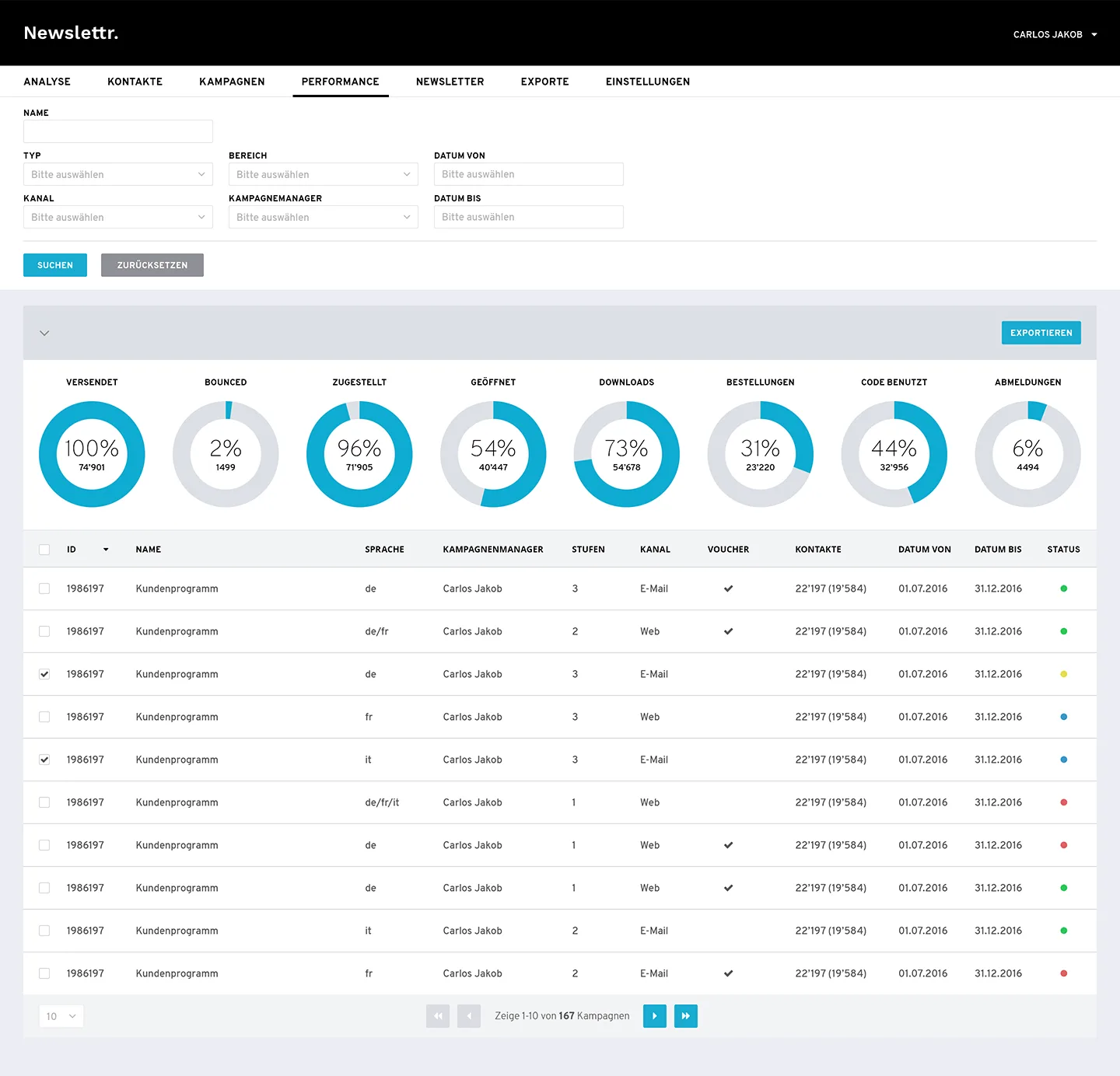
Task: Sort by Datum Von column header
Action: [925, 550]
